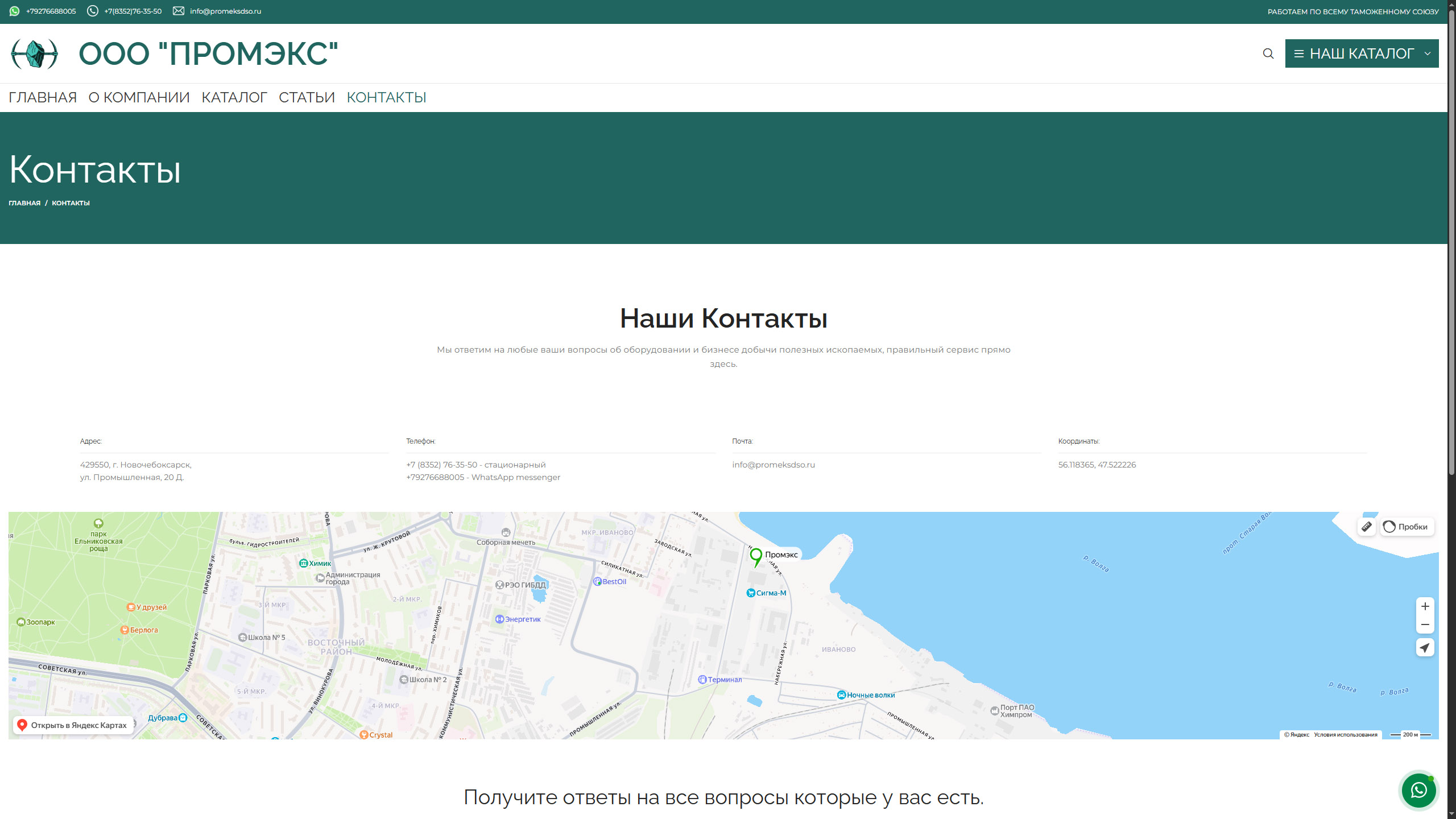Expand the НАШ КАТАЛОГ dropdown

point(1361,53)
